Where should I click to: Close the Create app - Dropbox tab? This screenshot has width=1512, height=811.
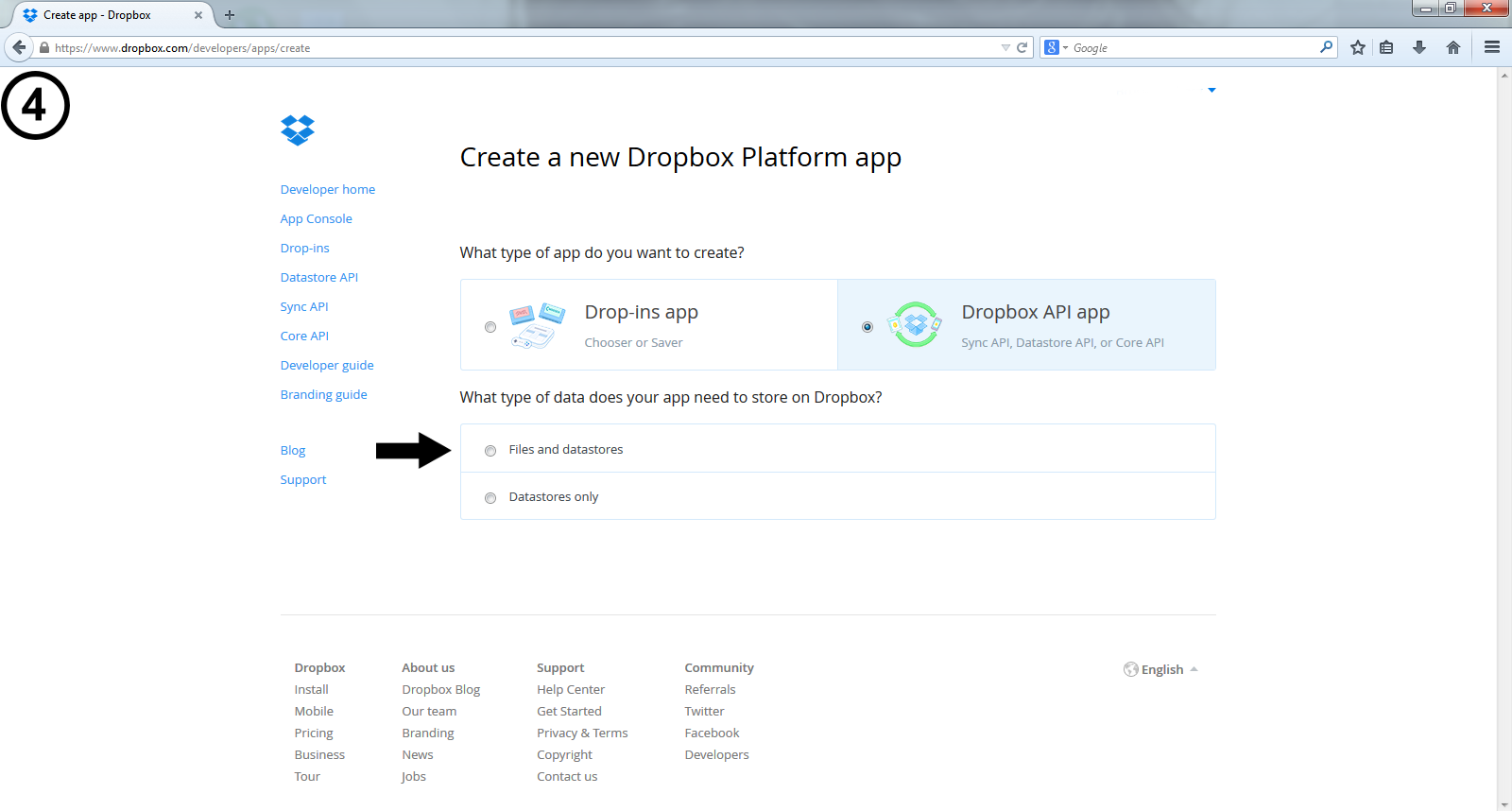point(198,15)
